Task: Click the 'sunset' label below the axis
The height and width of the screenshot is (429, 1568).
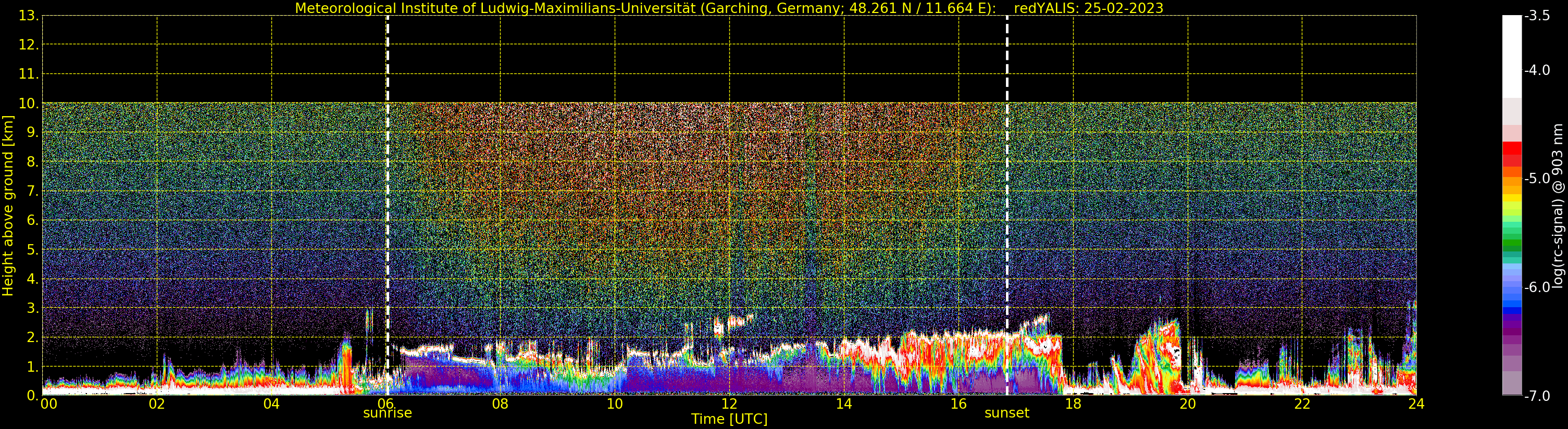Action: pyautogui.click(x=1007, y=413)
